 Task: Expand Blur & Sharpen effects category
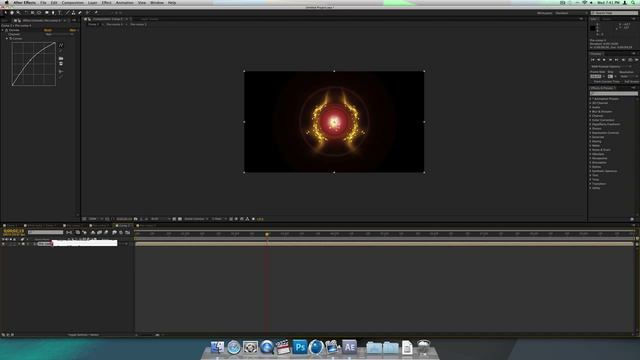tap(590, 111)
